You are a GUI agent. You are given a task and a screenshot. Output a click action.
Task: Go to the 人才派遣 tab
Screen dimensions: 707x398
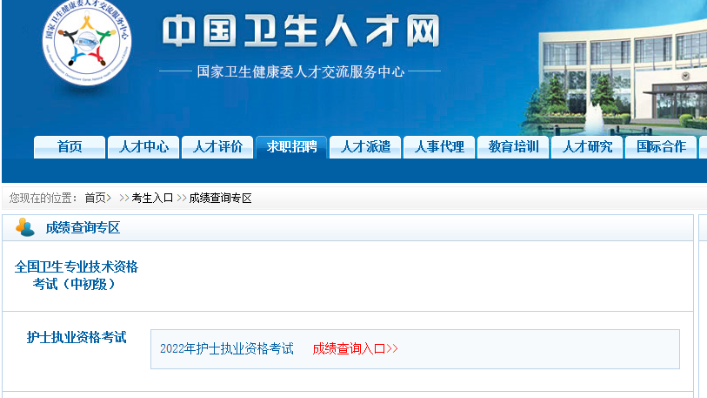click(x=365, y=147)
